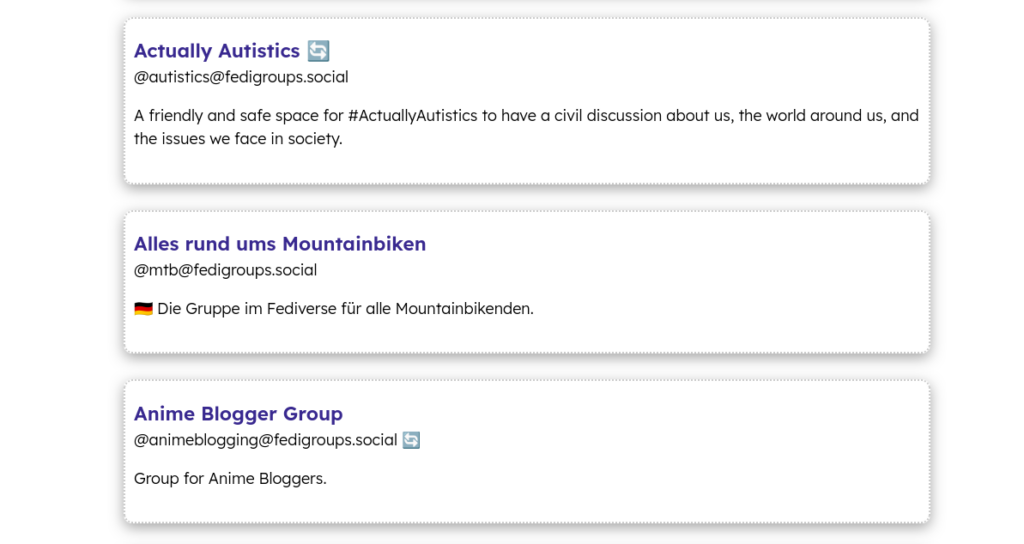This screenshot has height=544, width=1024.
Task: Click the #ActuallyAutistics hashtag in the description
Action: point(412,116)
